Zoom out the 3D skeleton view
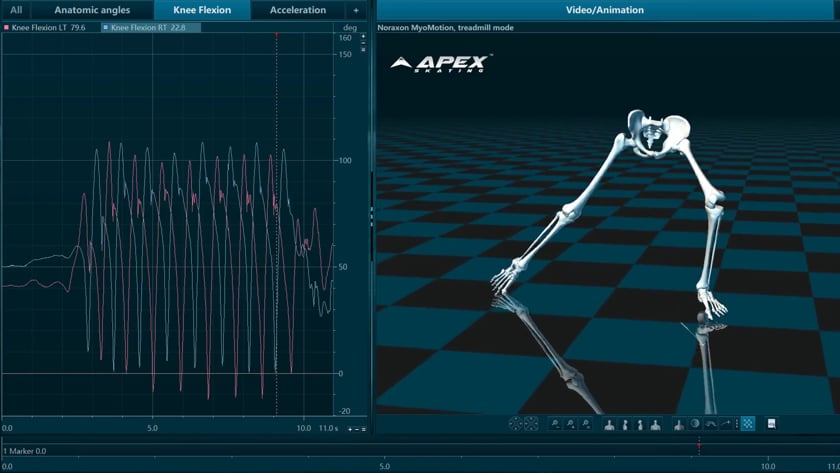The image size is (840, 473). tap(555, 424)
